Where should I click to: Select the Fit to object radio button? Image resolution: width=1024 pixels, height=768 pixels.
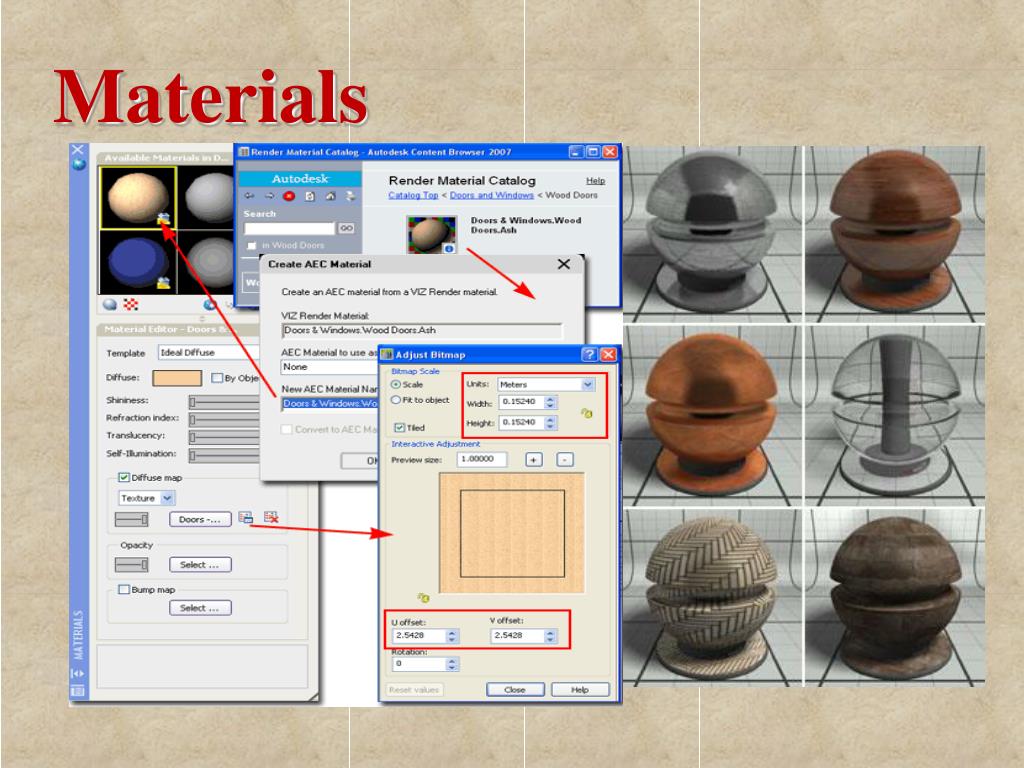tap(396, 400)
